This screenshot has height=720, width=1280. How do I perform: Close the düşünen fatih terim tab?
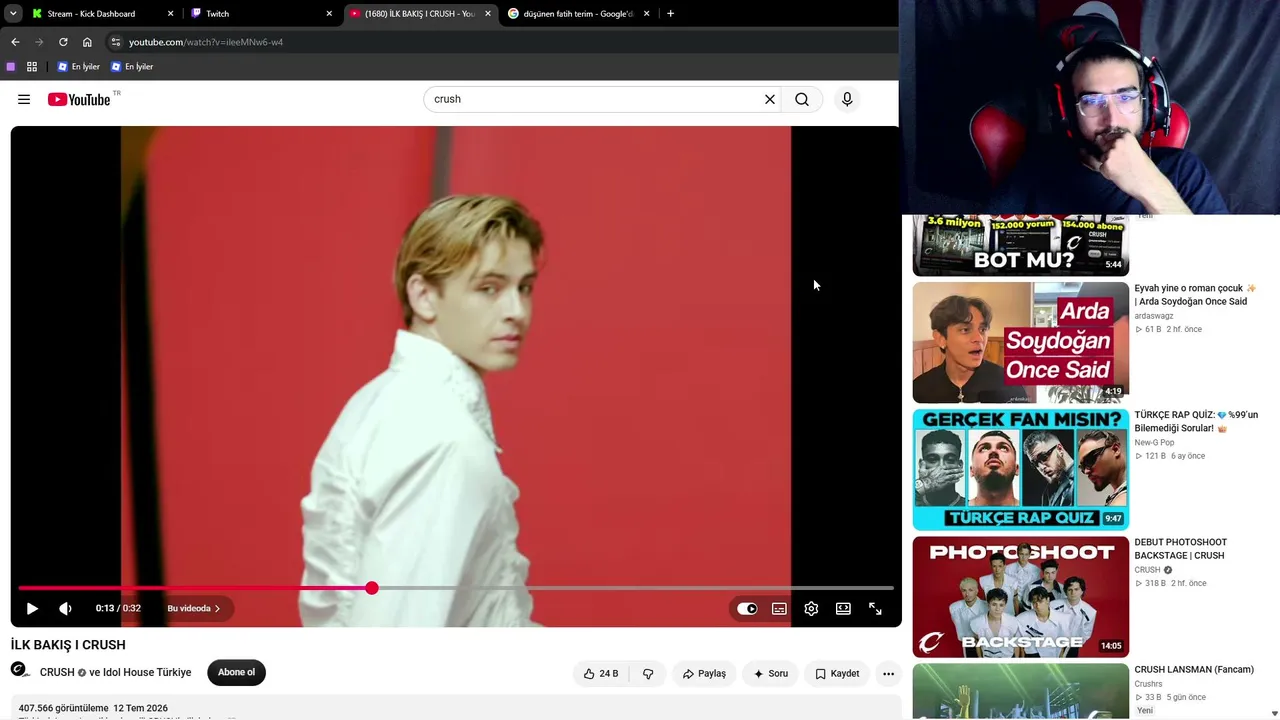646,14
